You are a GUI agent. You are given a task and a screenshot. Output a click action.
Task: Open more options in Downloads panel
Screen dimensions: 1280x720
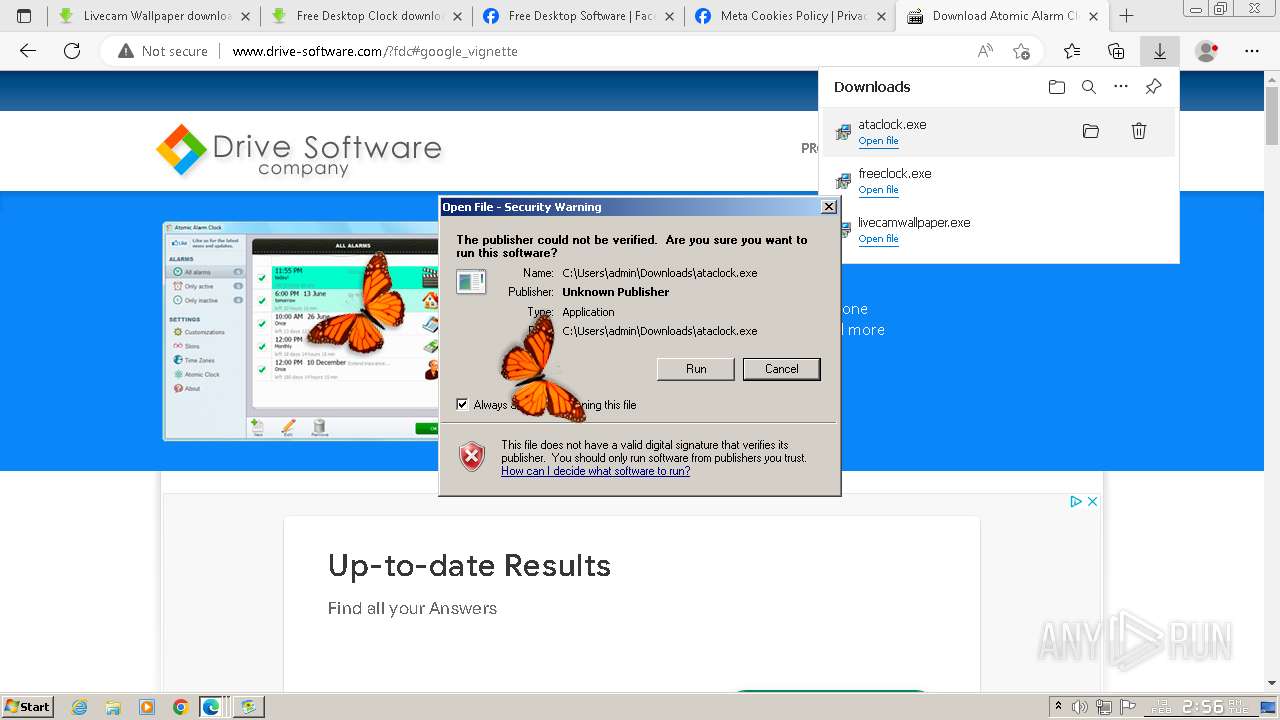point(1121,87)
